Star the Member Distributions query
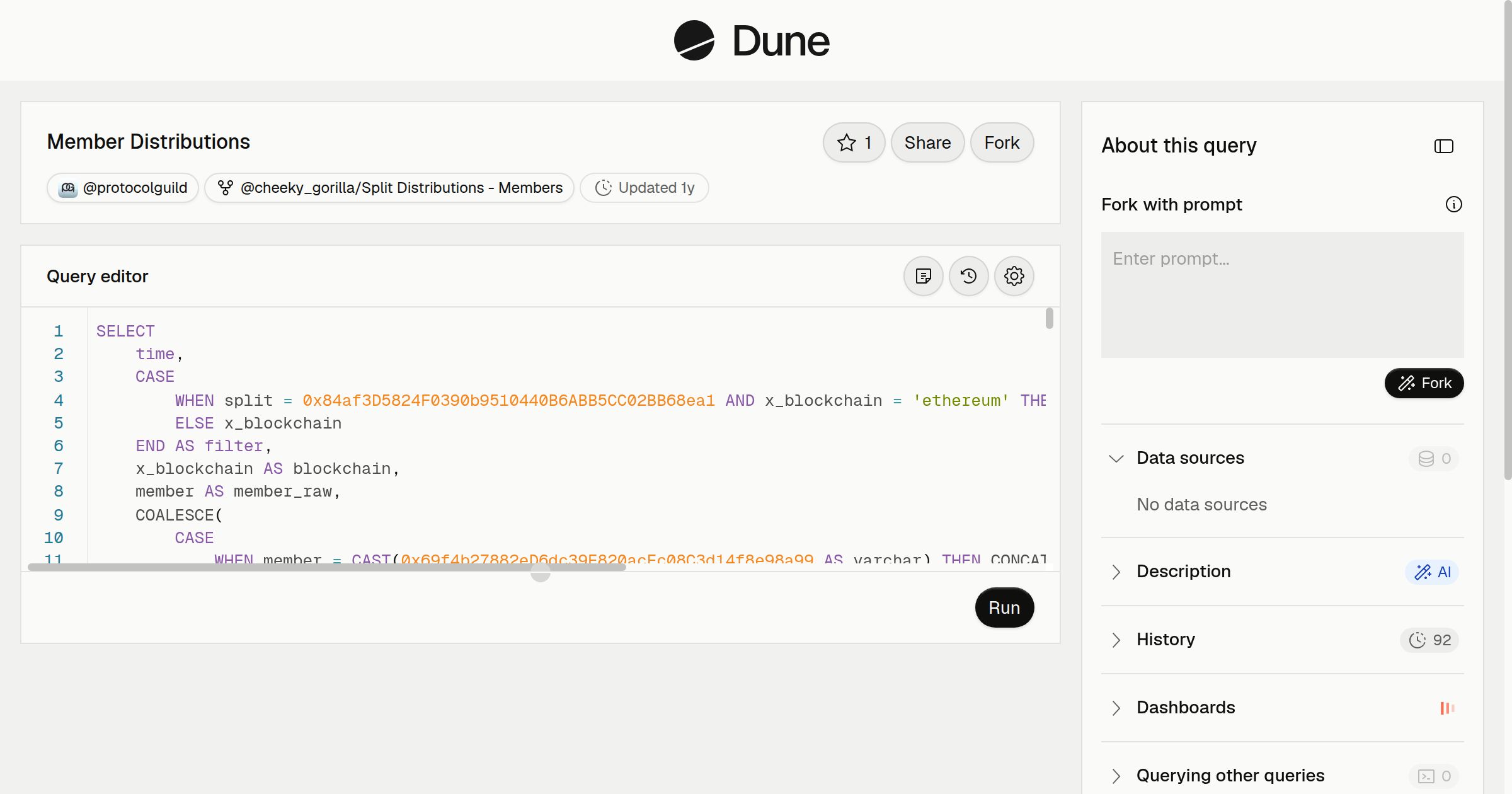 coord(854,142)
